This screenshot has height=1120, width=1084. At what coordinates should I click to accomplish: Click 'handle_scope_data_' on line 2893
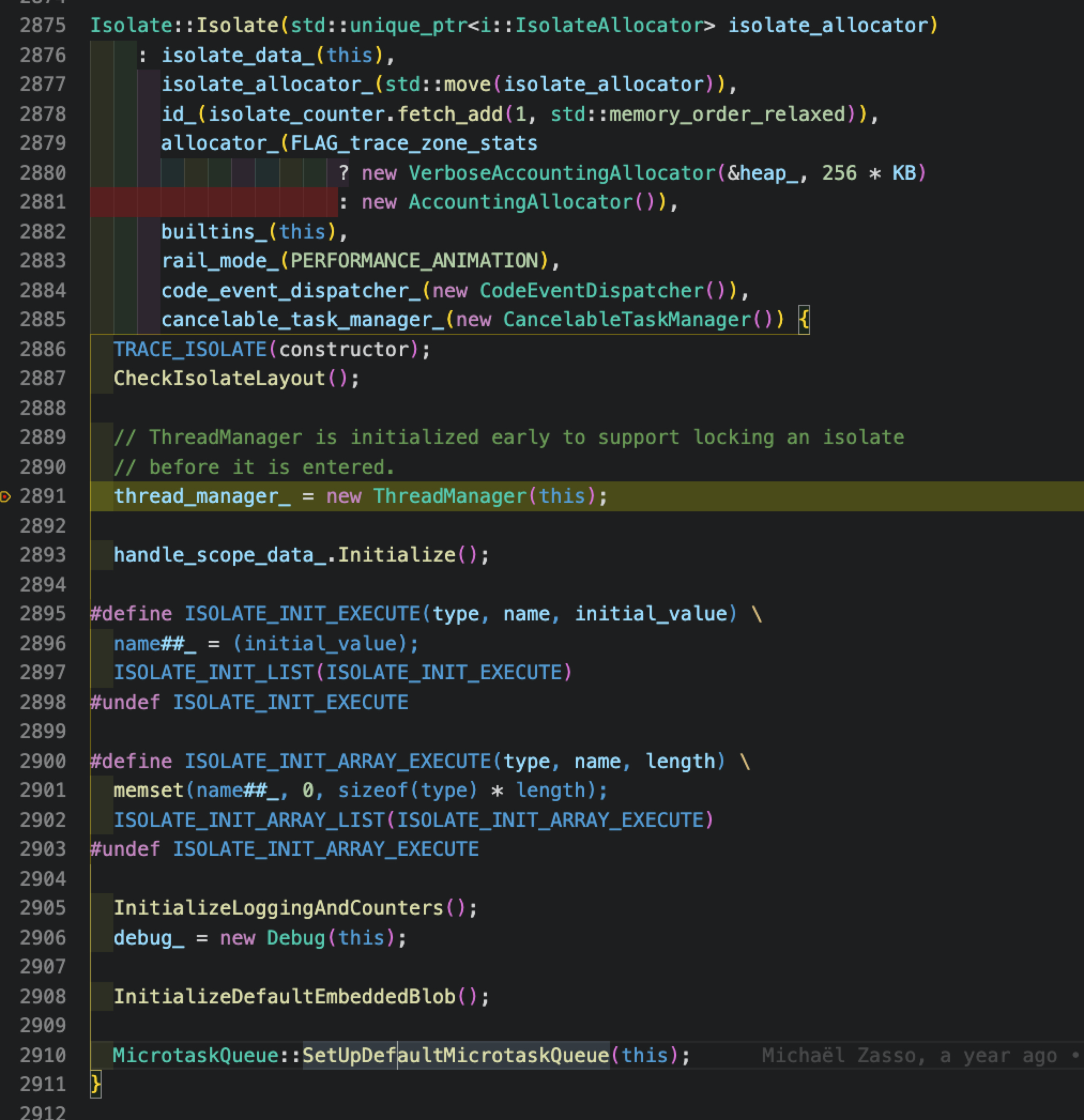coord(220,555)
